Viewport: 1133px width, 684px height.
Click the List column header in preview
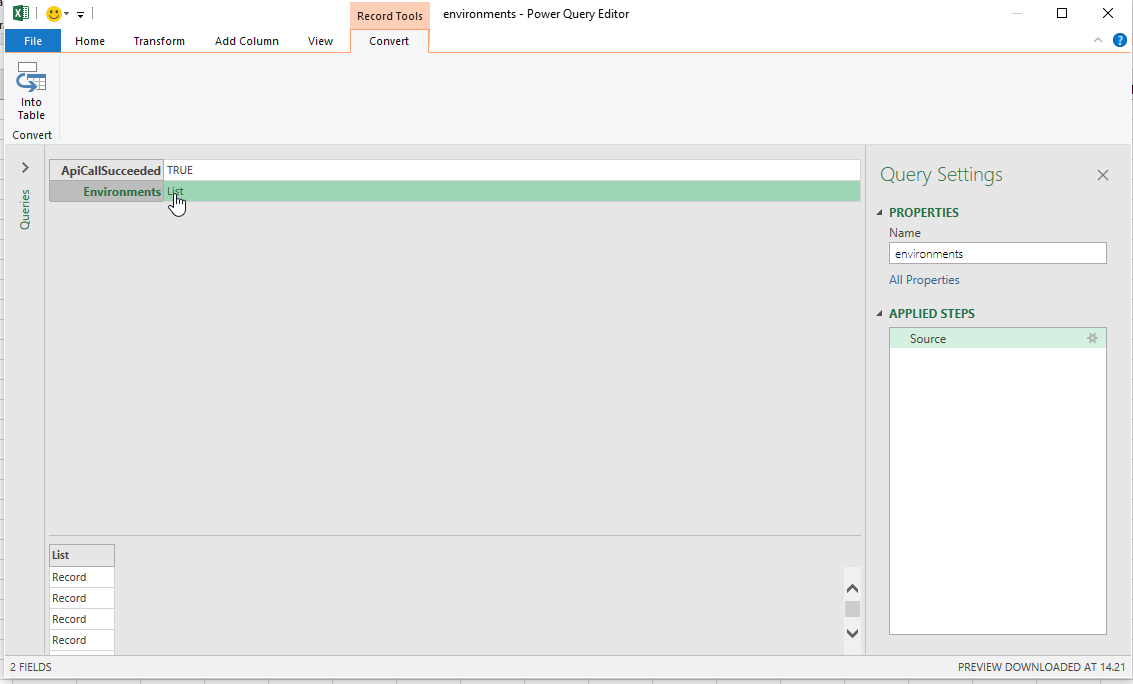tap(82, 555)
